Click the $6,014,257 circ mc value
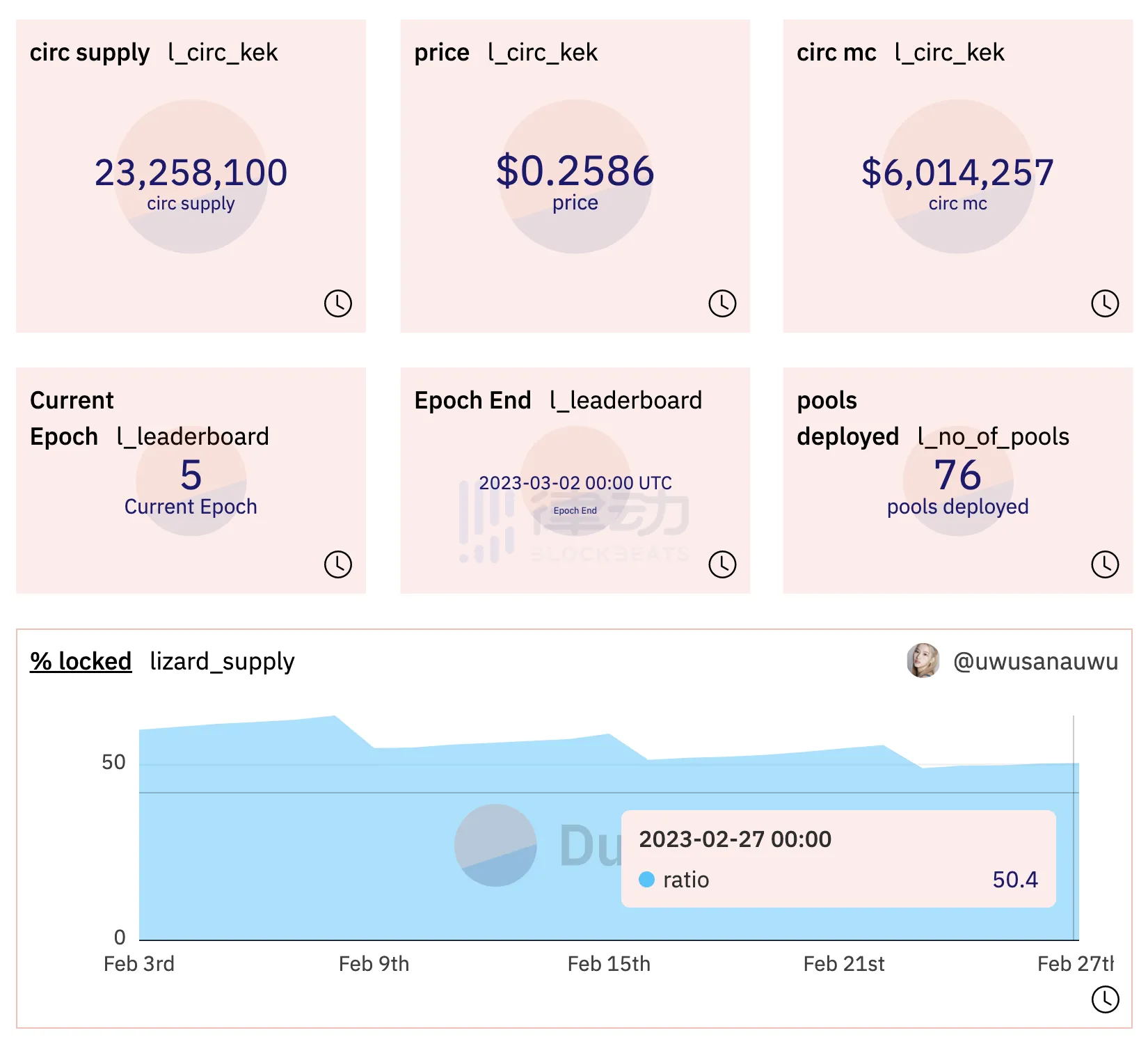 (957, 173)
